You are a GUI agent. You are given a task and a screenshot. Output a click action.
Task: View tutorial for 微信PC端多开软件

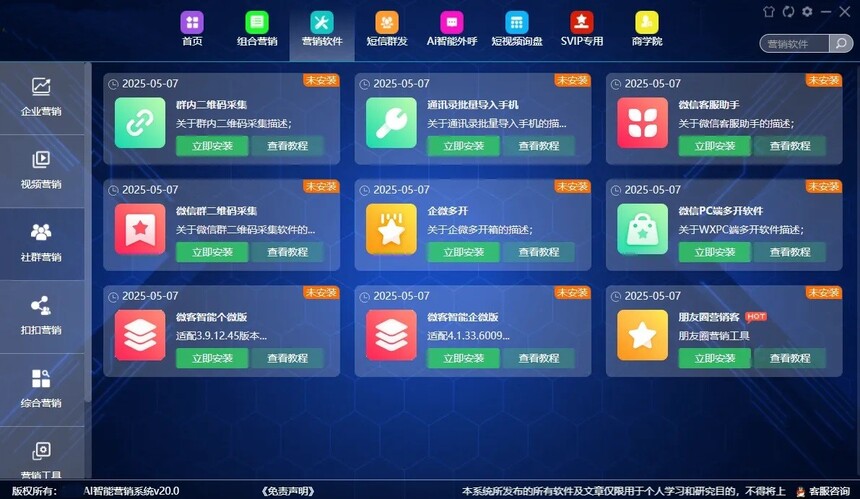pos(790,252)
